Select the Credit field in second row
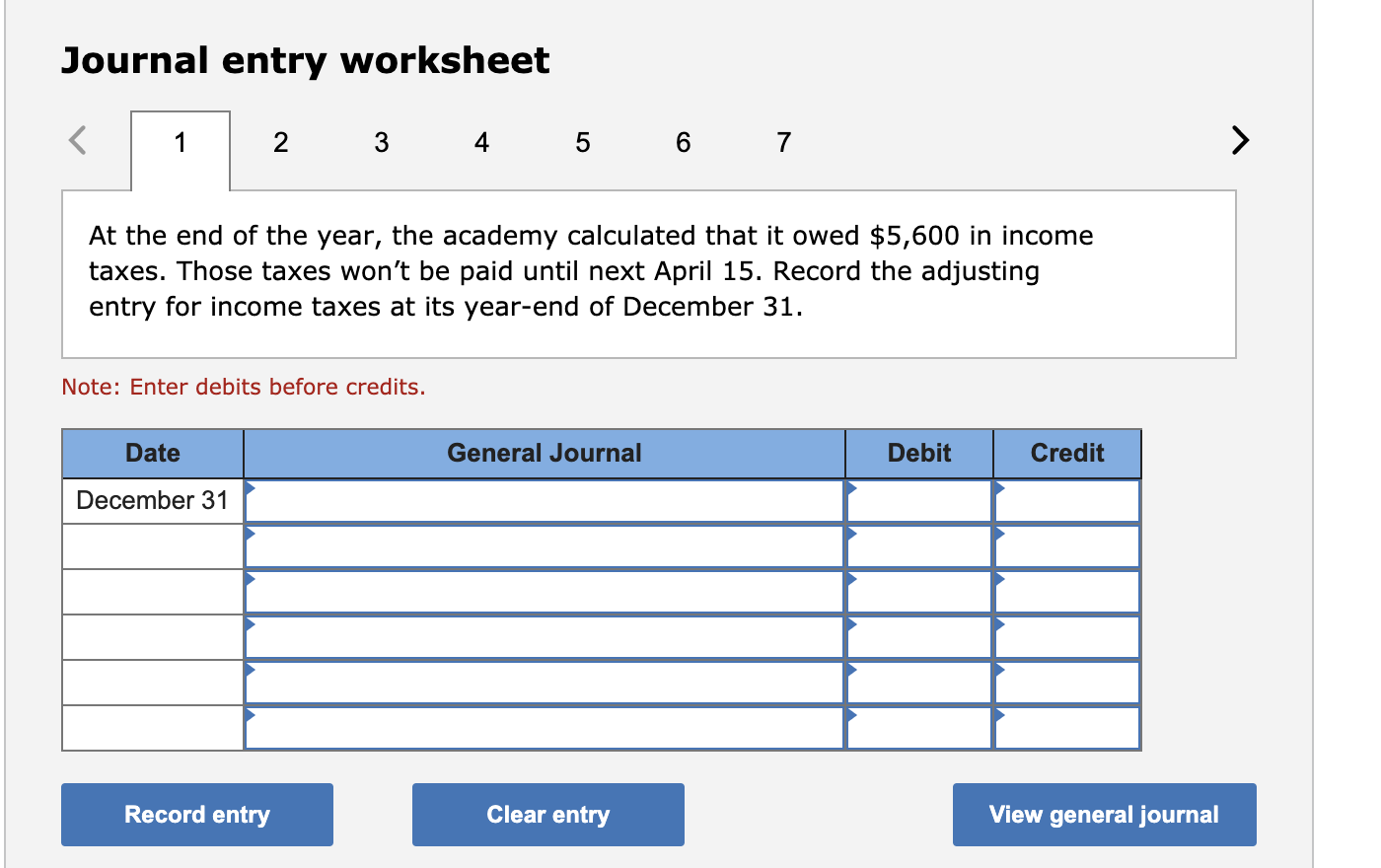This screenshot has width=1381, height=868. click(x=1067, y=546)
